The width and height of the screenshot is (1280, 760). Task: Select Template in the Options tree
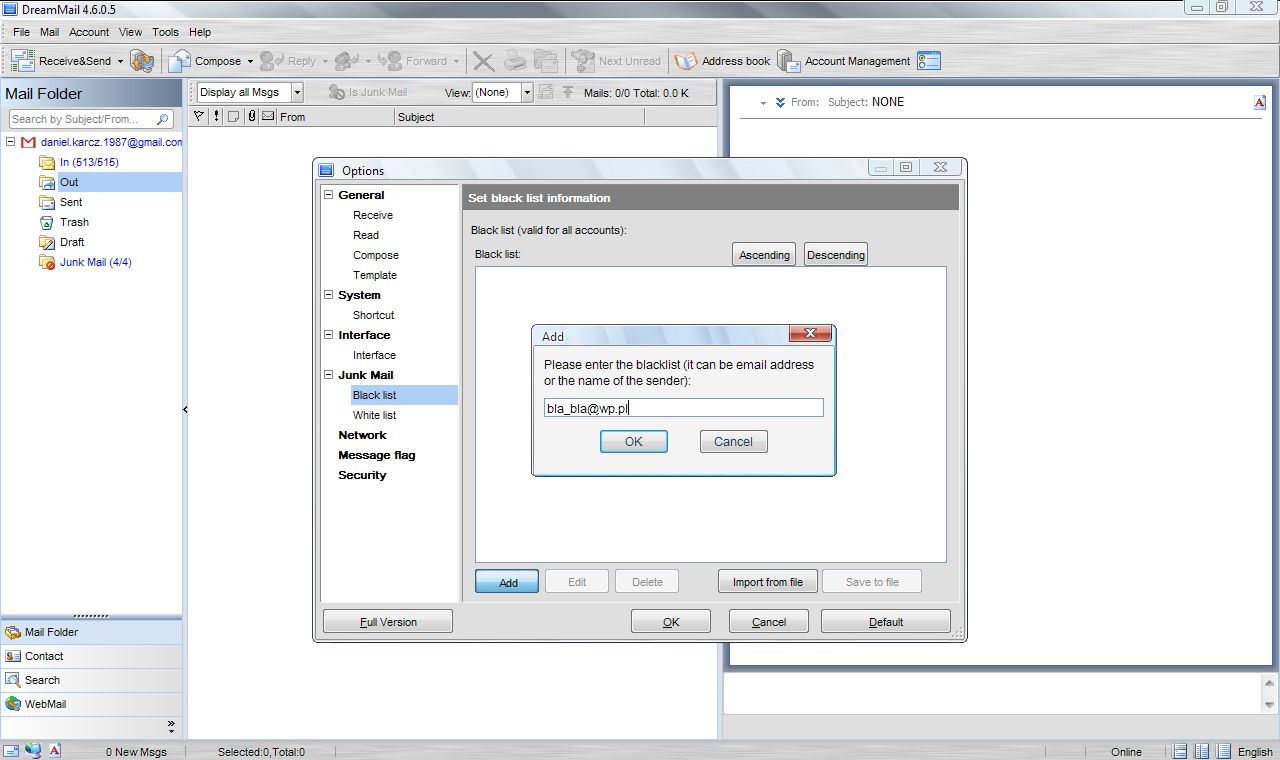point(375,275)
